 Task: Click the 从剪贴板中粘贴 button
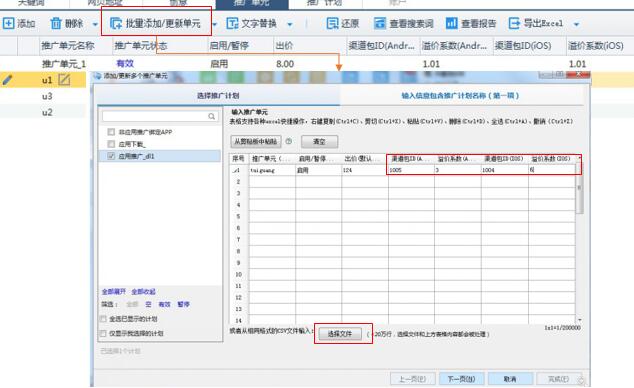tap(256, 141)
